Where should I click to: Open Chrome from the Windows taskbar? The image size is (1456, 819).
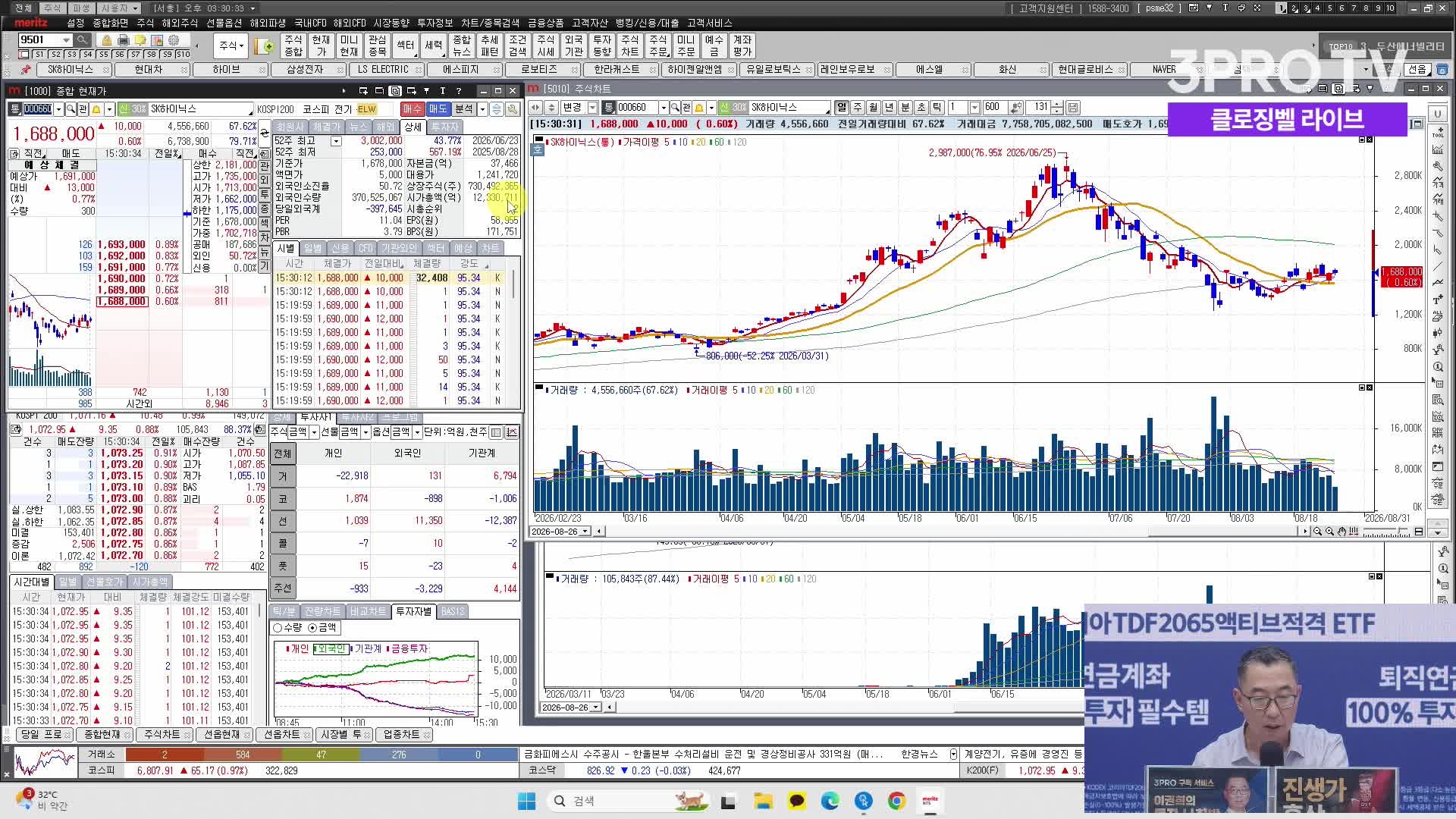896,801
